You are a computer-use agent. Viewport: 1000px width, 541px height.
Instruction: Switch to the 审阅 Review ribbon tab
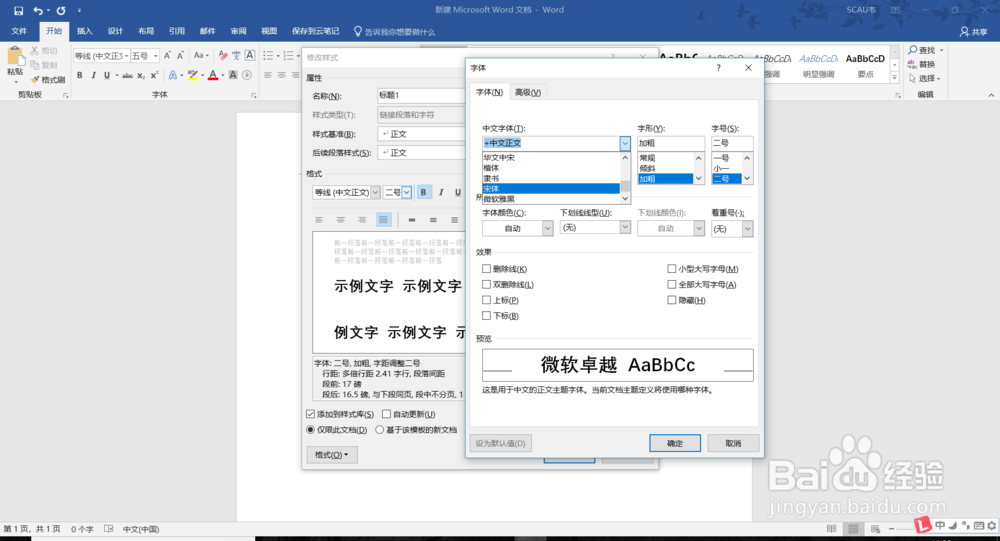239,31
